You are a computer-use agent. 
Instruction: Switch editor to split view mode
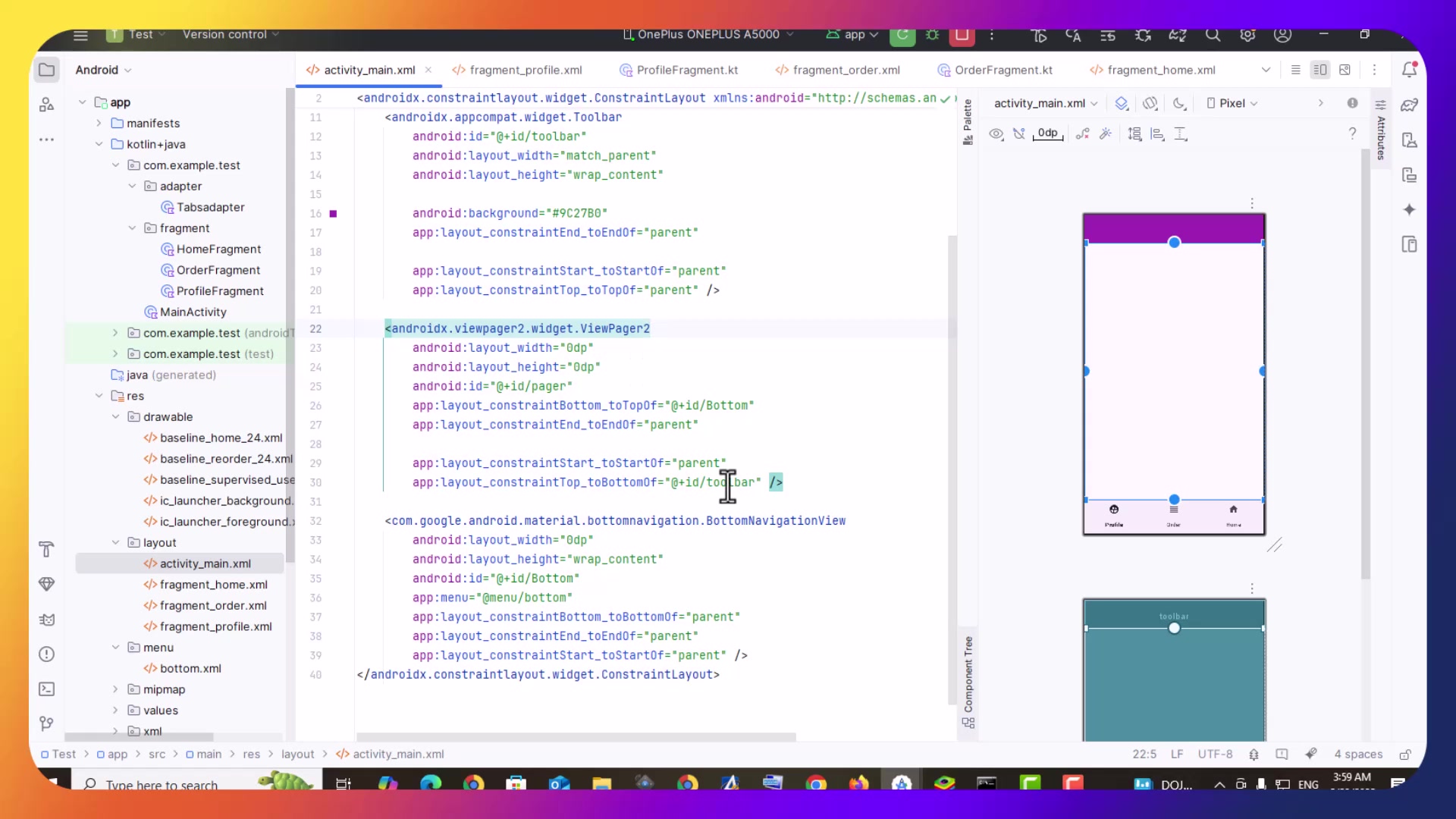pyautogui.click(x=1319, y=70)
